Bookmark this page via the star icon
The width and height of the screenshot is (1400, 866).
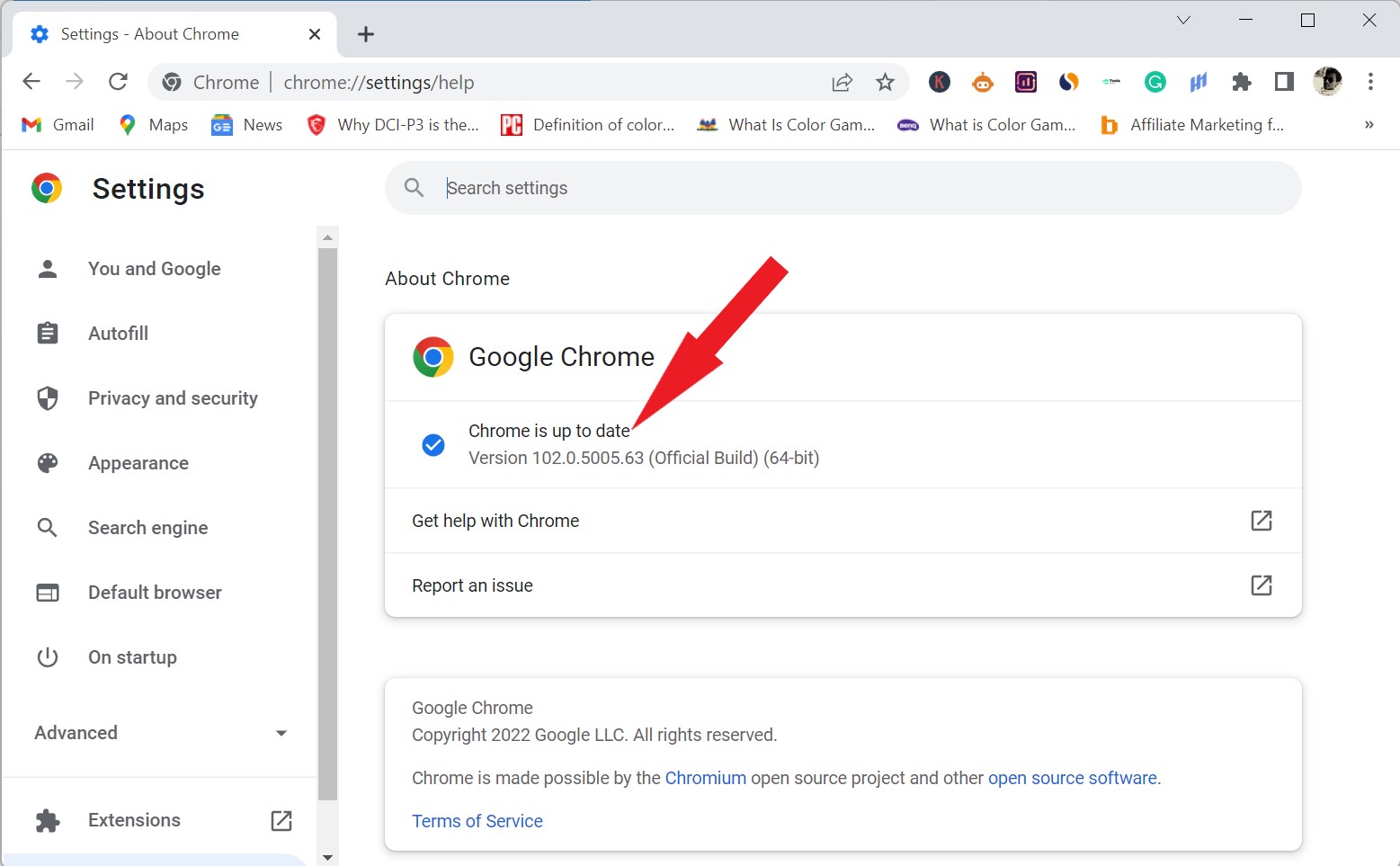coord(886,82)
